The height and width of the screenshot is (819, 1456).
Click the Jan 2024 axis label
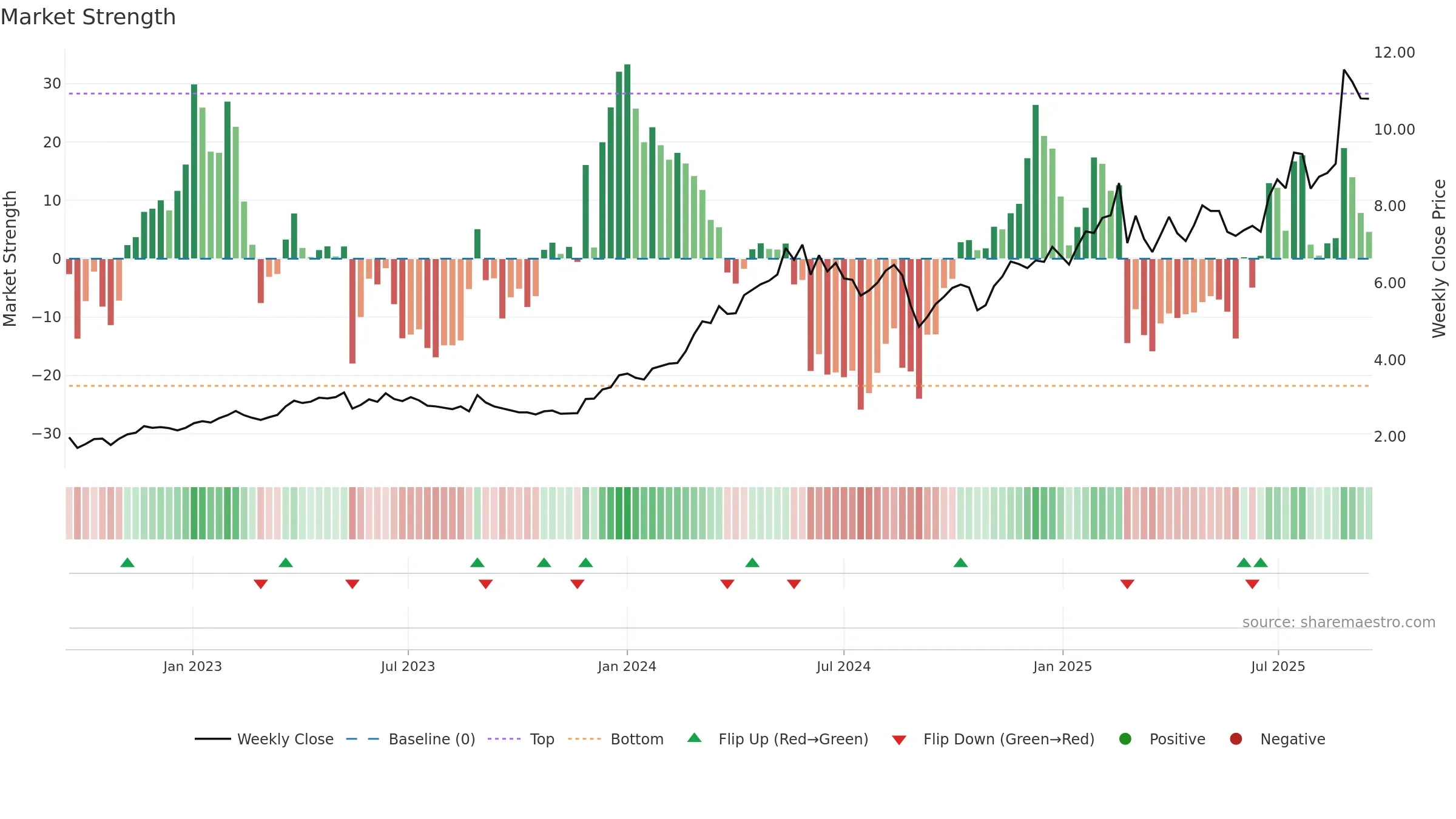point(627,666)
